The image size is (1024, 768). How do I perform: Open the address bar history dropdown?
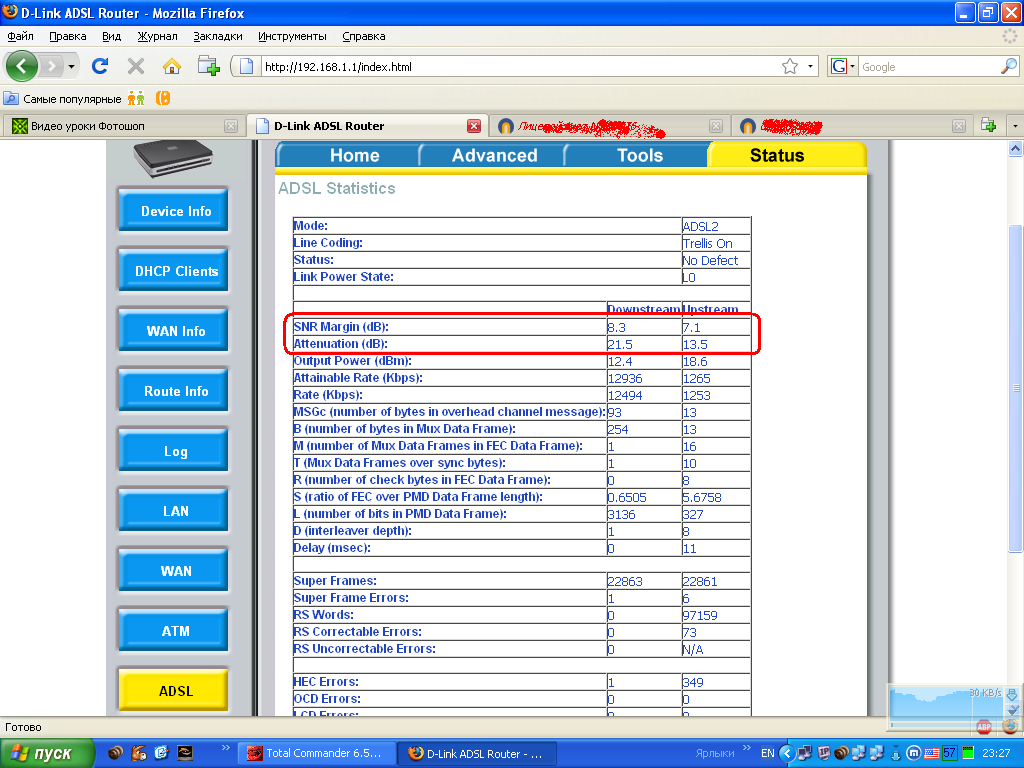click(x=811, y=67)
